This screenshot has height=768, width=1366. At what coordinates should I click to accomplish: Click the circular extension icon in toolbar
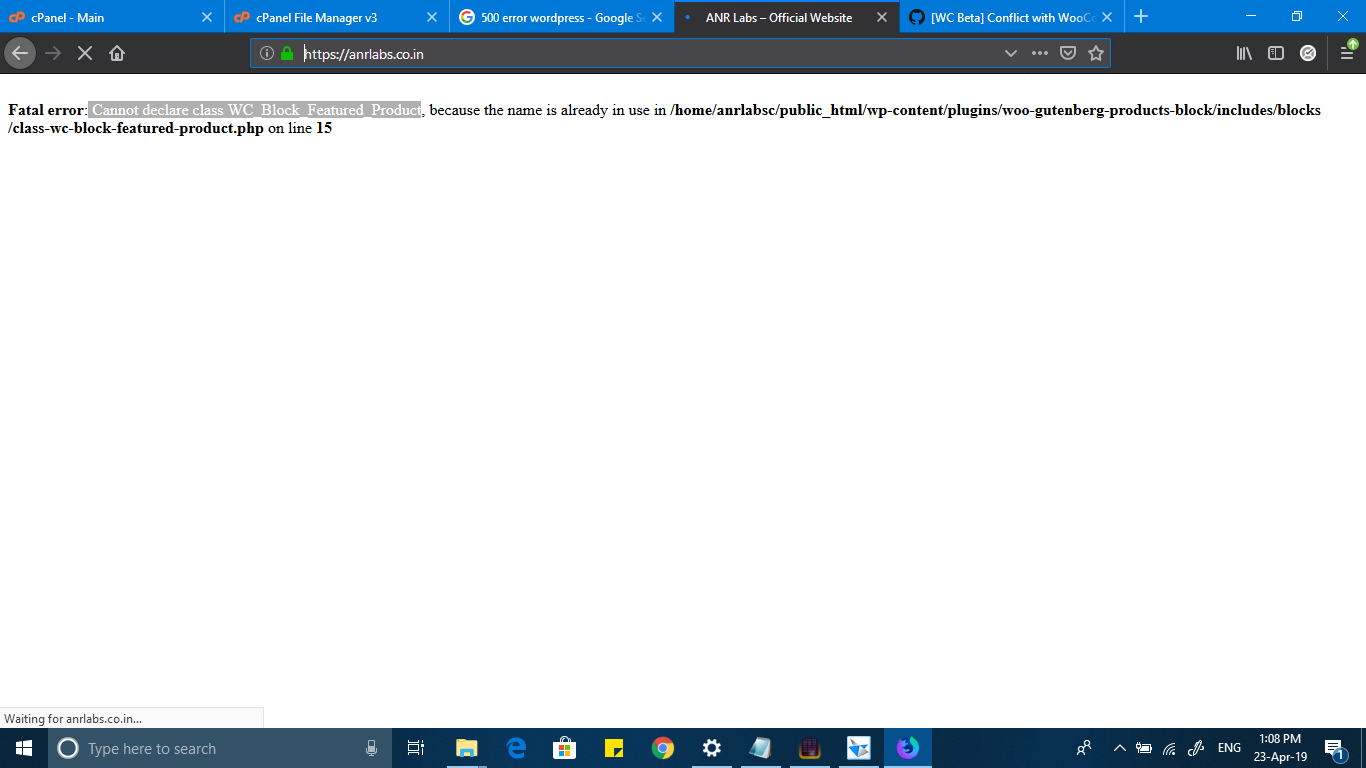pos(1308,53)
